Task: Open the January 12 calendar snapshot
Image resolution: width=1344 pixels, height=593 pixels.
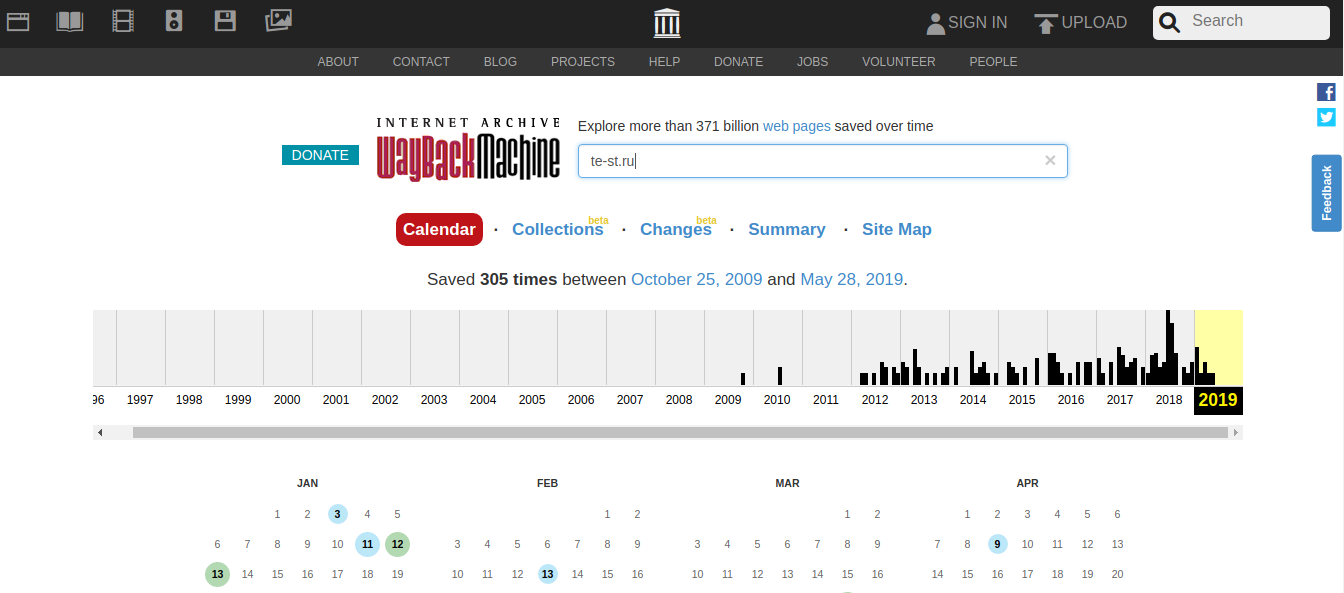Action: tap(397, 544)
